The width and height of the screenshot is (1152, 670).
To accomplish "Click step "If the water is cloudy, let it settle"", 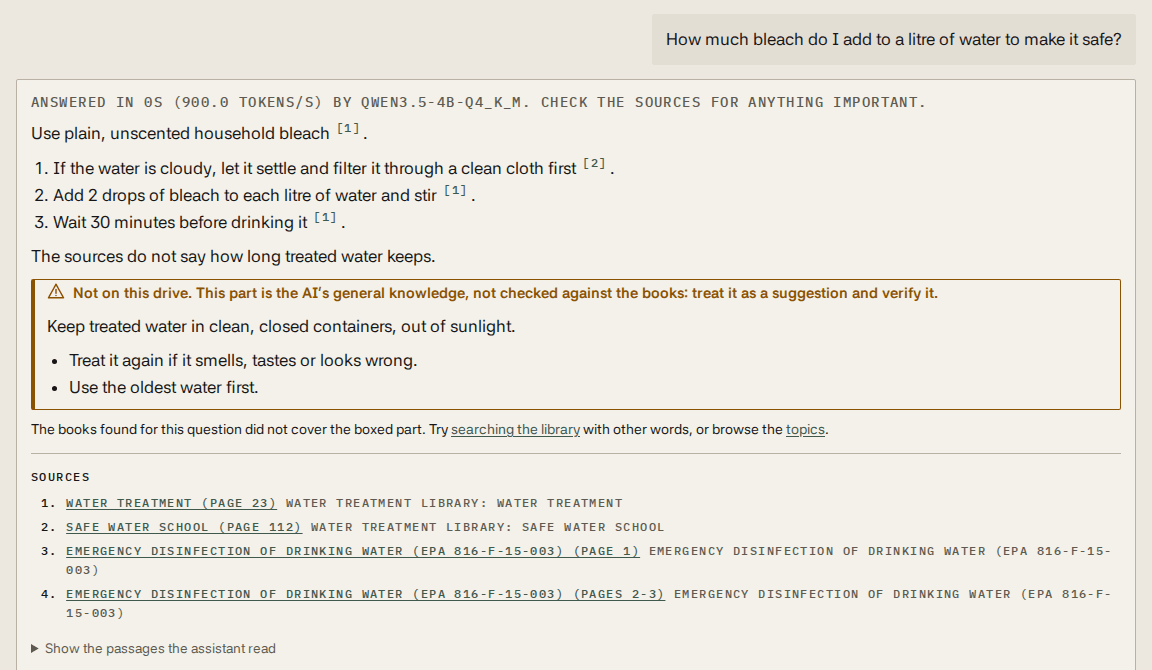I will [314, 169].
